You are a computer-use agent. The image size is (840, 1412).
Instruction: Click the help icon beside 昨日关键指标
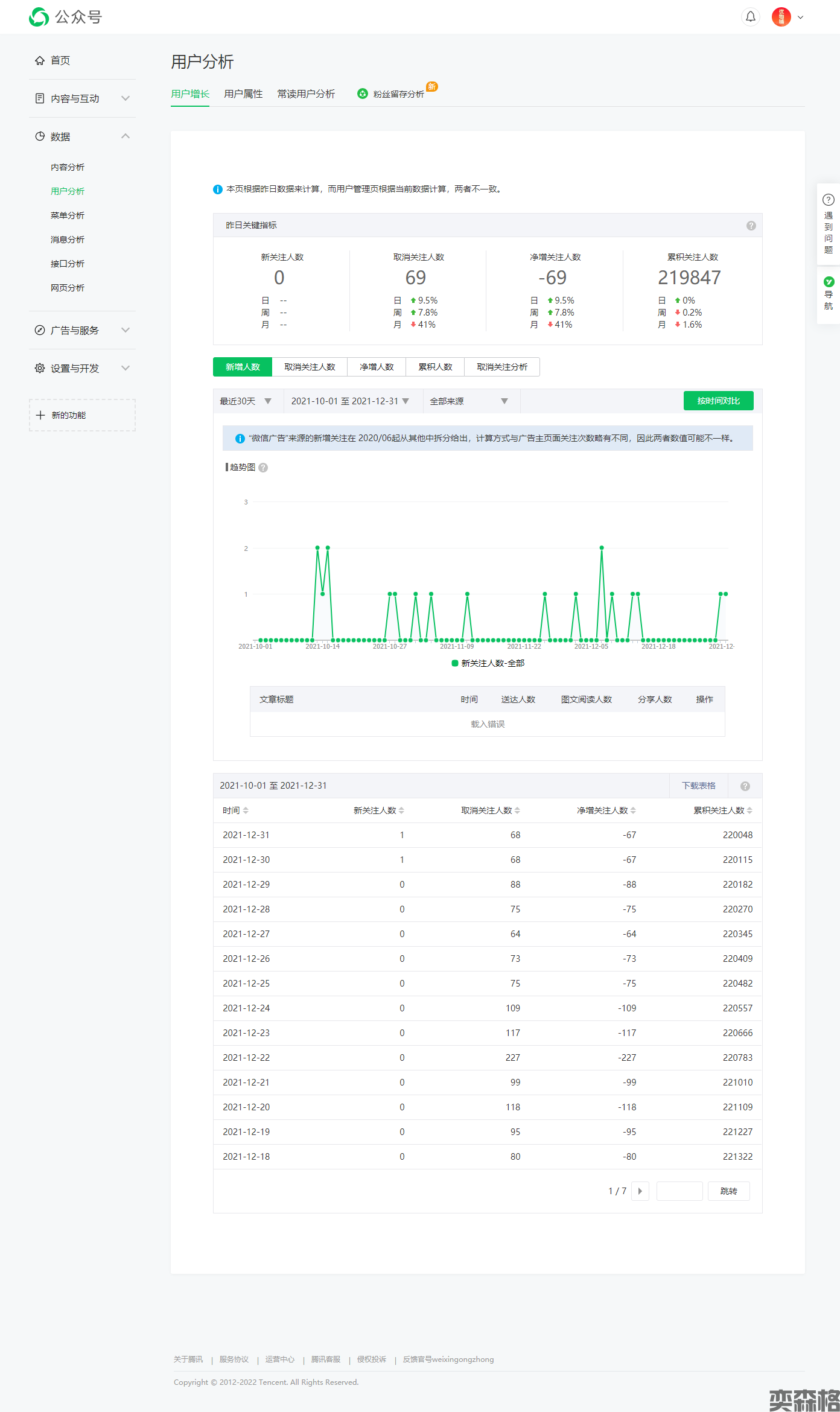pyautogui.click(x=751, y=226)
